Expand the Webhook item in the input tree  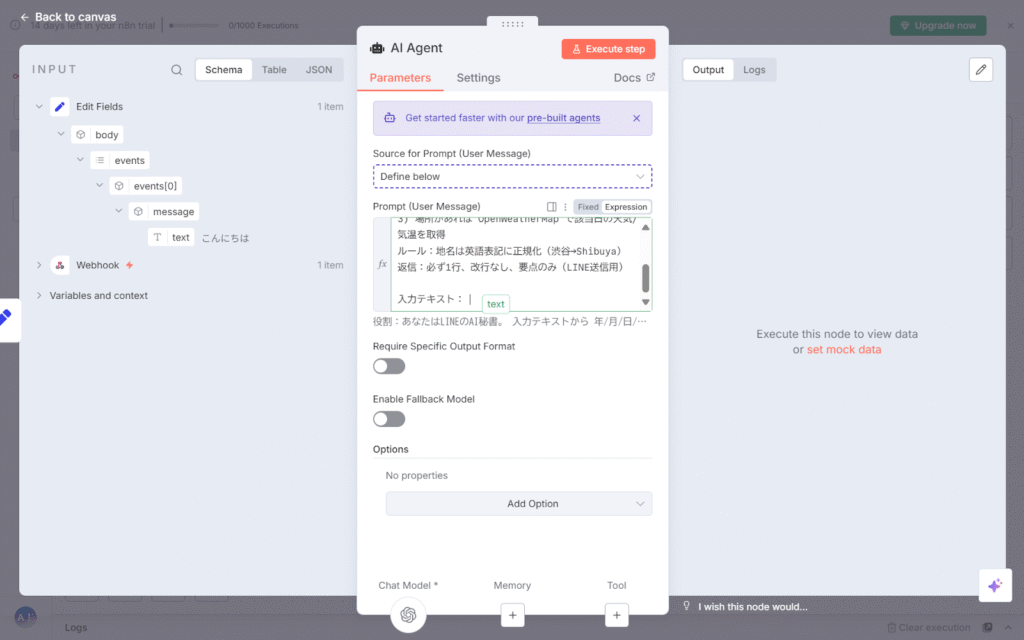[39, 265]
